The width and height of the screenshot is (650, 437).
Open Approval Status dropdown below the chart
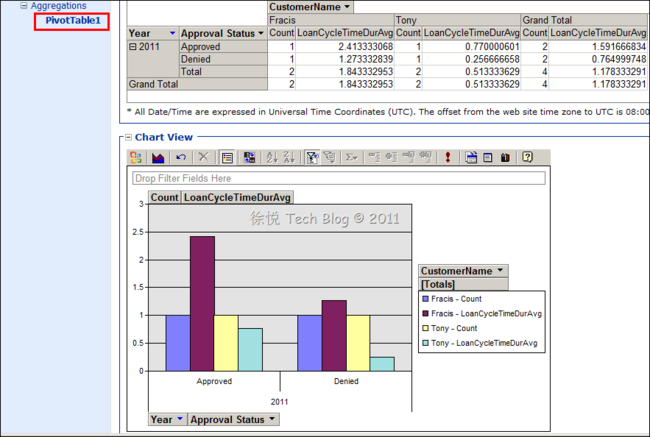(x=272, y=419)
